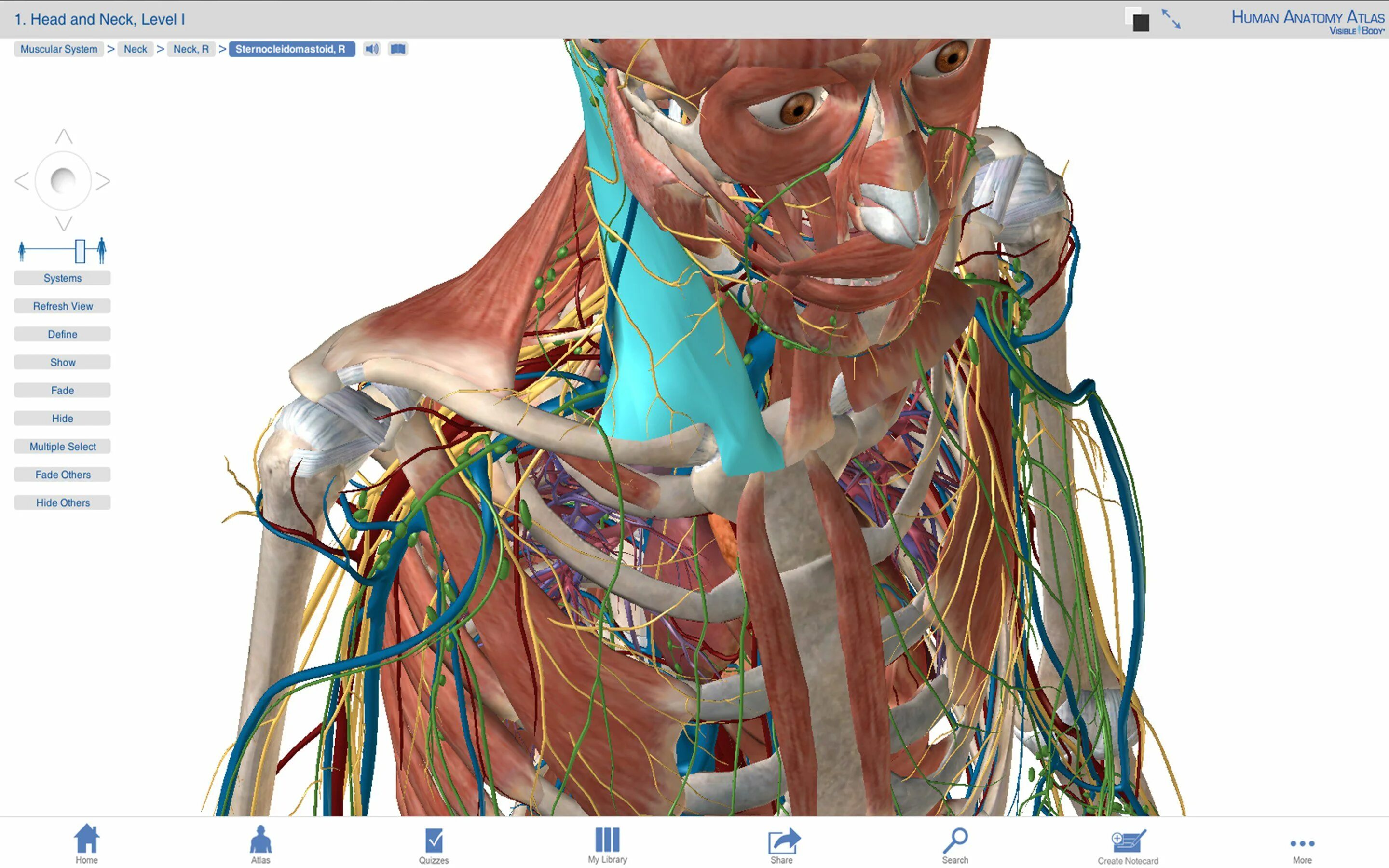Image resolution: width=1389 pixels, height=868 pixels.
Task: Click the Fade Others button
Action: coord(62,474)
